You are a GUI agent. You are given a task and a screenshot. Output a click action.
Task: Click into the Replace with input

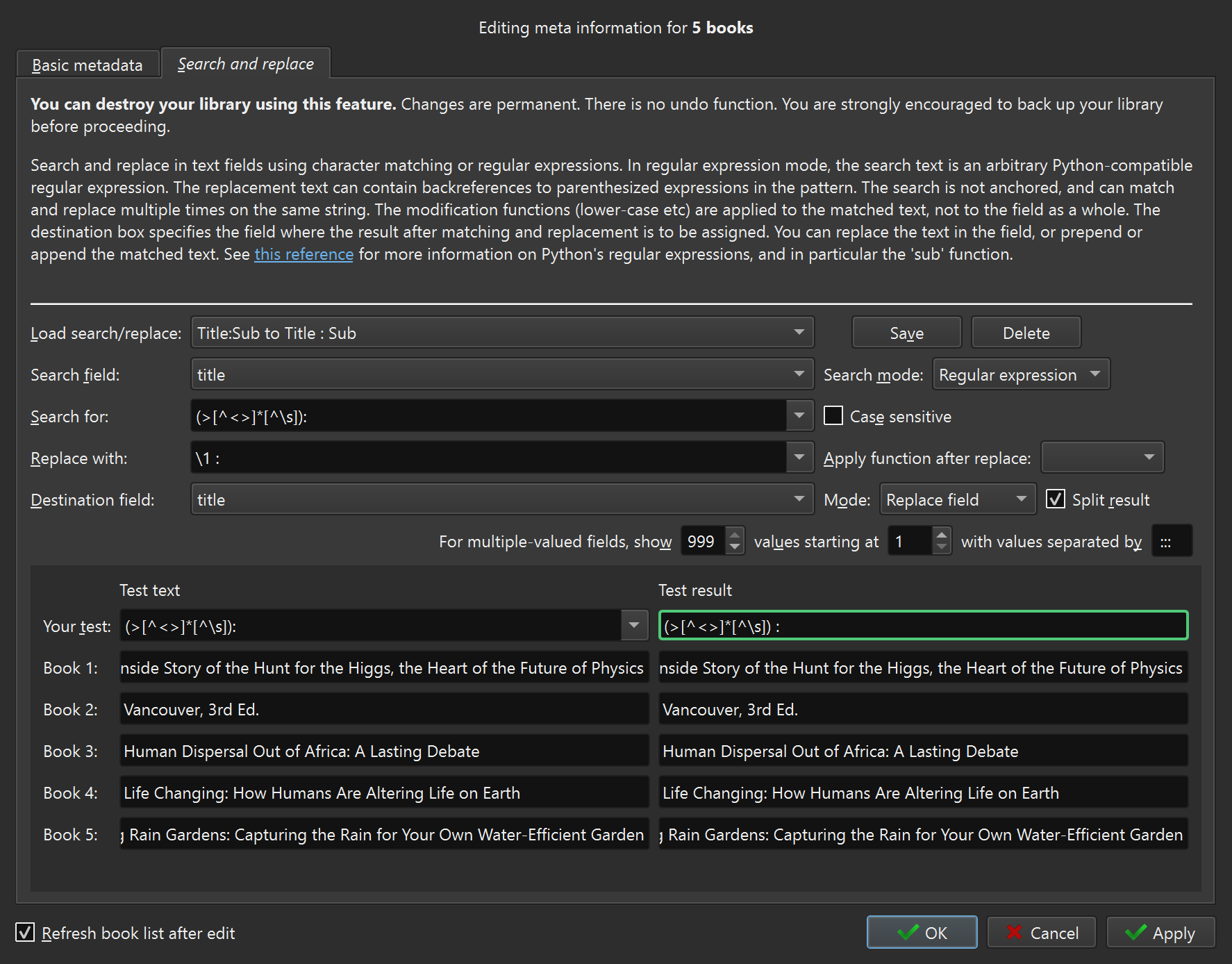click(488, 458)
